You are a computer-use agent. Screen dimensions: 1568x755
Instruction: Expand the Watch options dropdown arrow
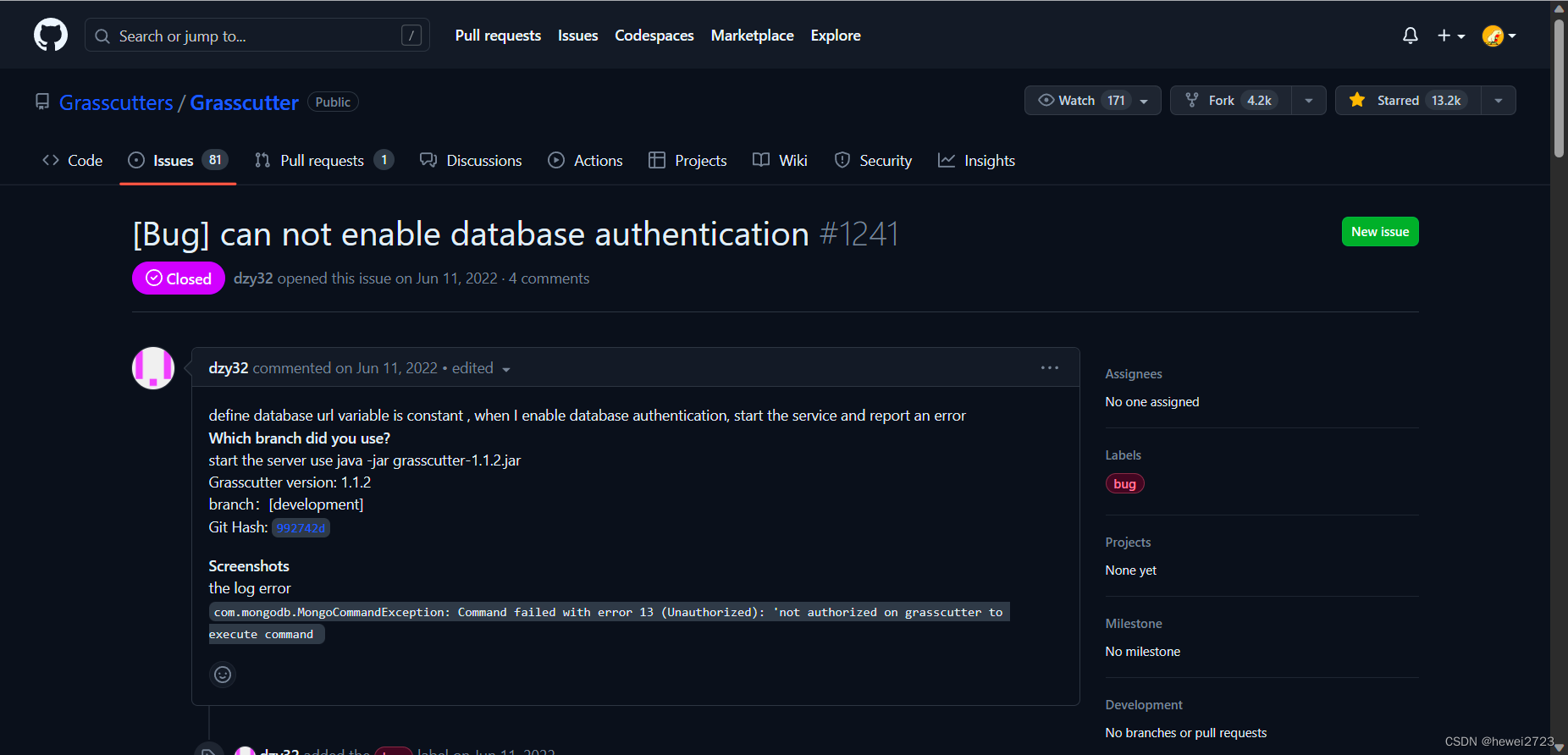click(1145, 101)
